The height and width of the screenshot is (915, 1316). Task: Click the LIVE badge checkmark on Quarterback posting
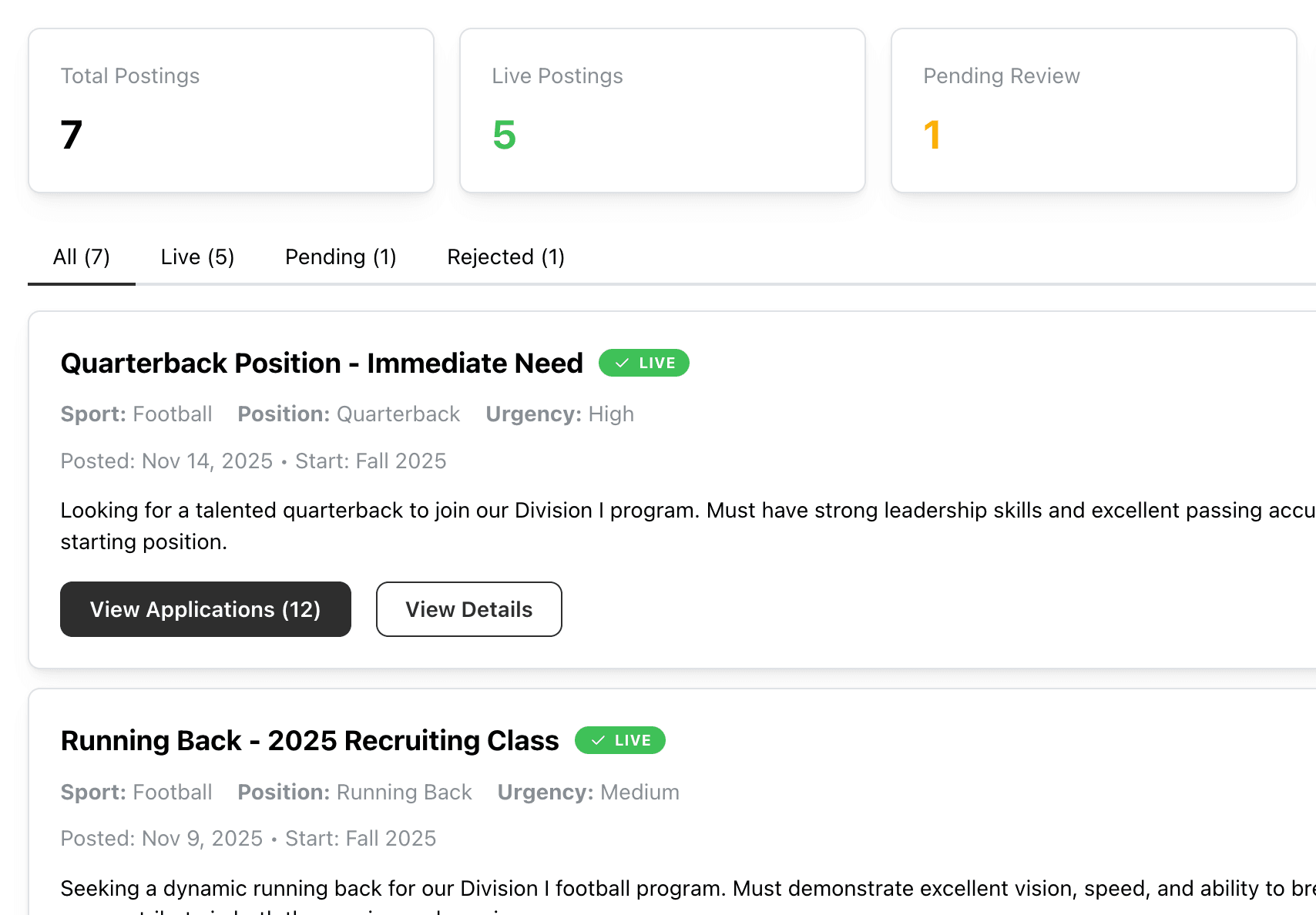(x=620, y=362)
